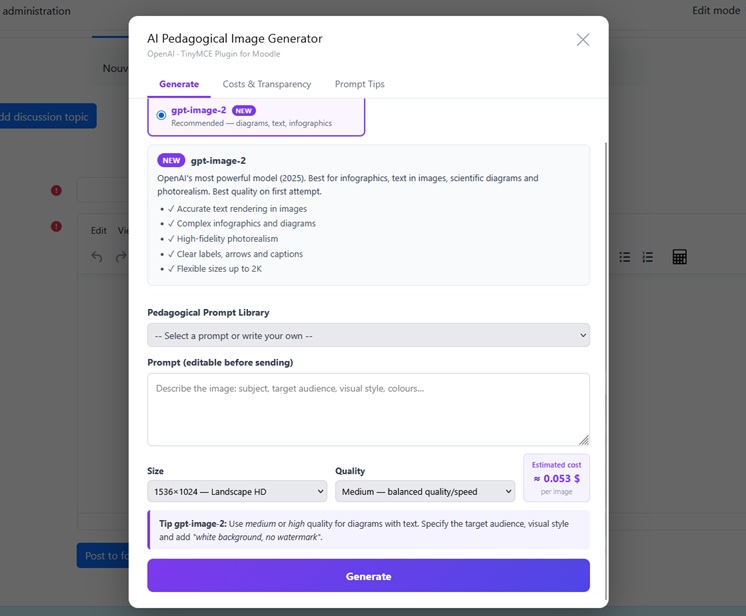
Task: Select the bullet list icon
Action: tap(625, 257)
